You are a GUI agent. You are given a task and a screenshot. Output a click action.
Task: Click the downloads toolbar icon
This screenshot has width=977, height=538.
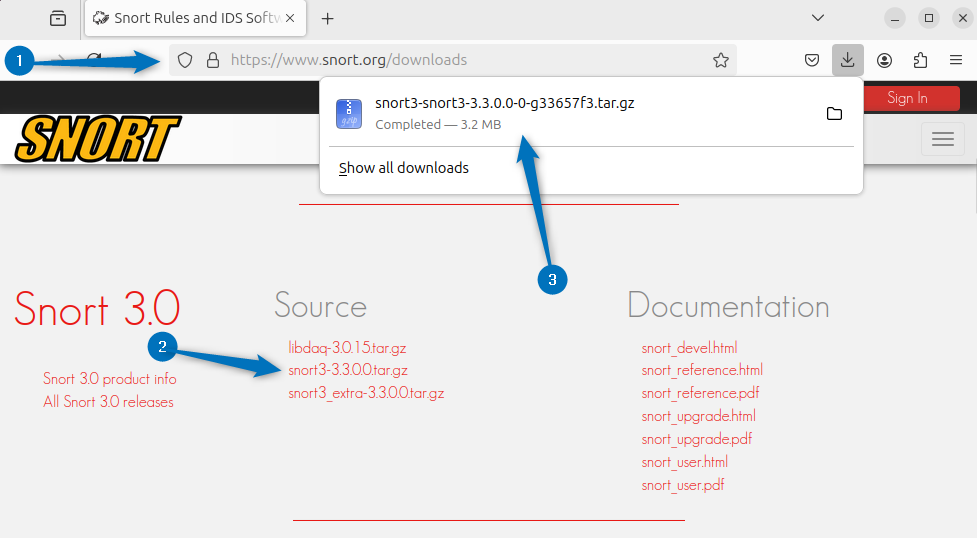pos(847,60)
